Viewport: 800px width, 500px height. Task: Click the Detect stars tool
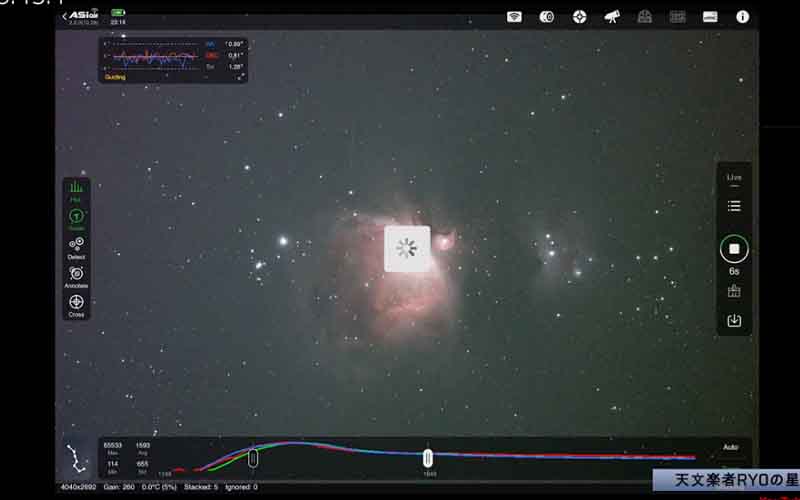(x=77, y=247)
